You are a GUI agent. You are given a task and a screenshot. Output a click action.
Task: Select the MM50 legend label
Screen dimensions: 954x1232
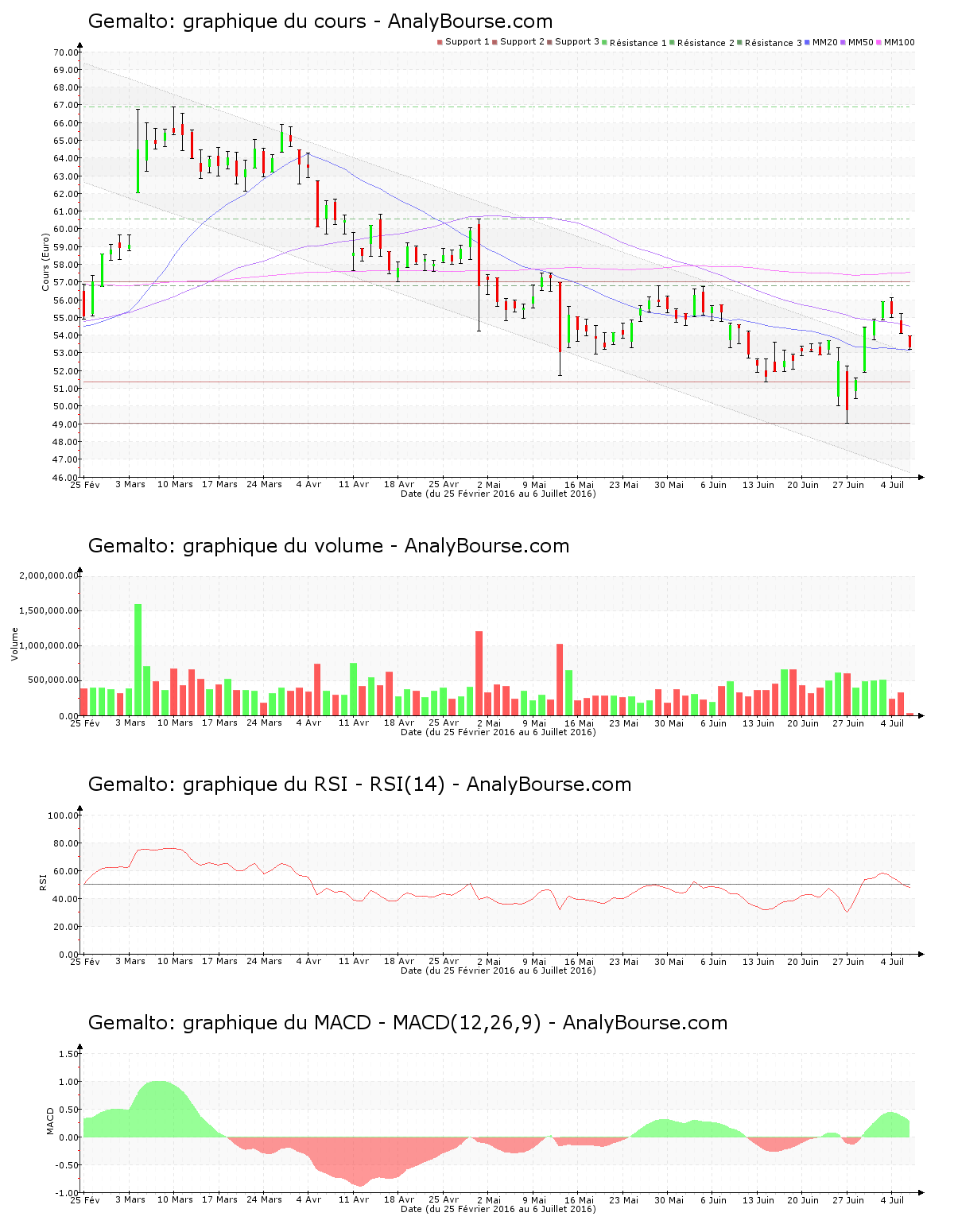click(860, 42)
